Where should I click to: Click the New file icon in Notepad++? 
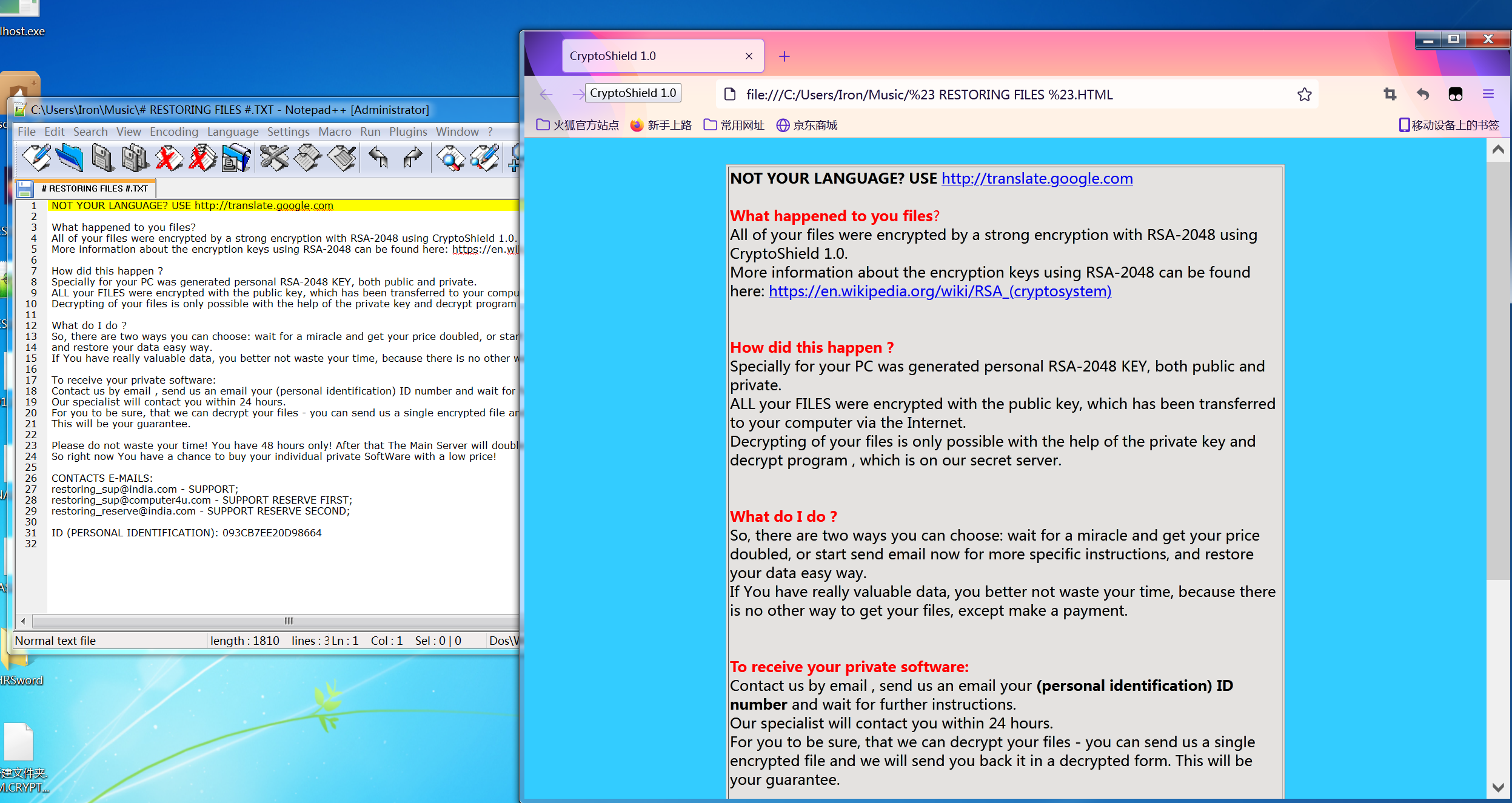36,158
